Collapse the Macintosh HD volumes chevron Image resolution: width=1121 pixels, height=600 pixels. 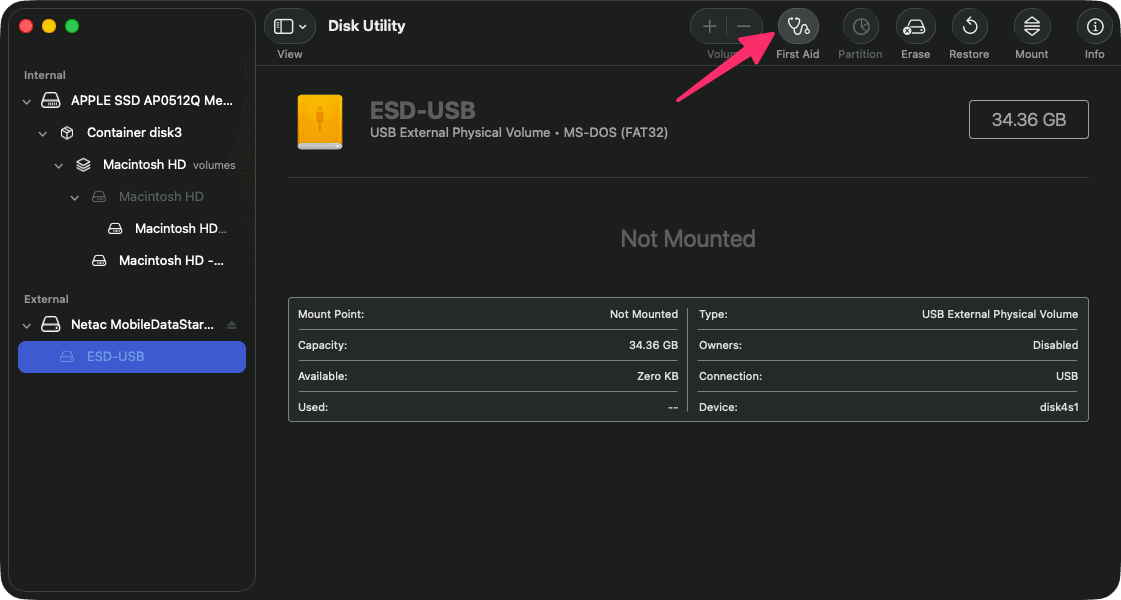(59, 166)
